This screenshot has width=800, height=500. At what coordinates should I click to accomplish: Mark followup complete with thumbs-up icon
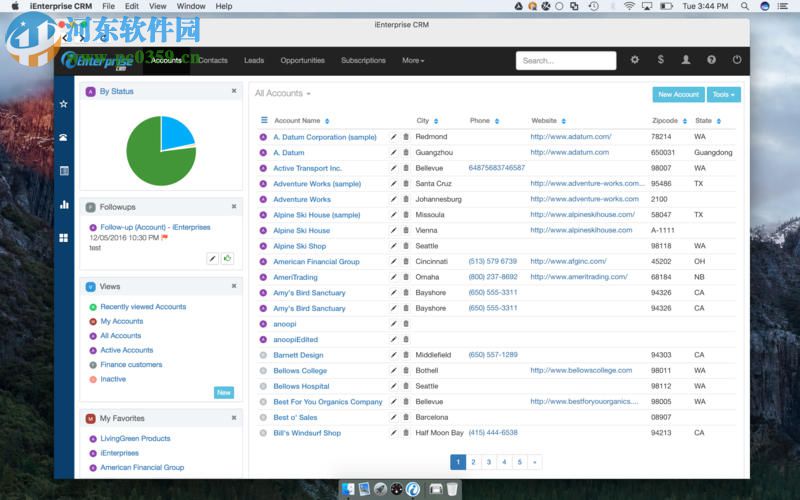point(228,258)
